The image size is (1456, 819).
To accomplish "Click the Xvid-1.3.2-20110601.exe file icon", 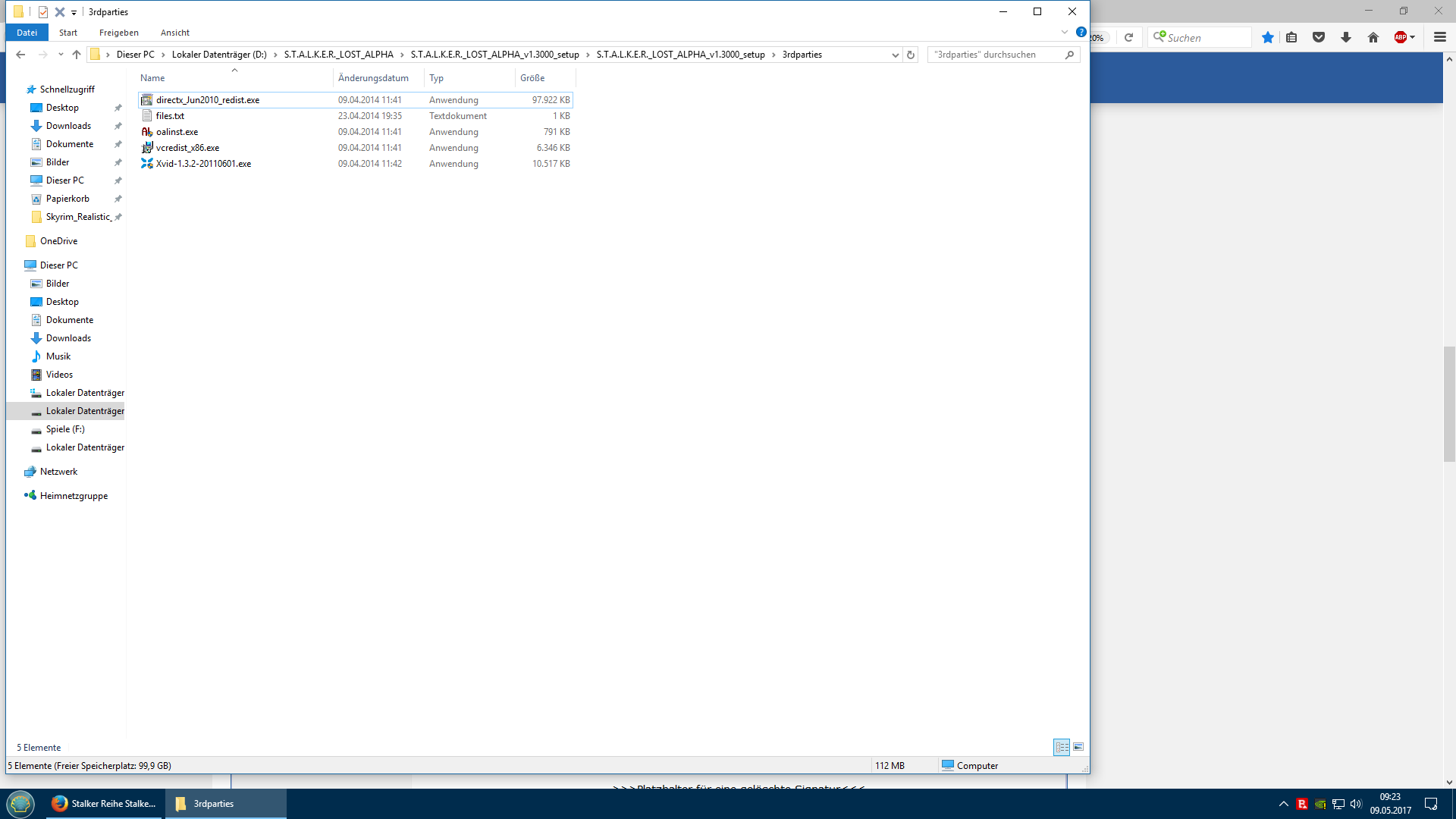I will click(x=147, y=164).
